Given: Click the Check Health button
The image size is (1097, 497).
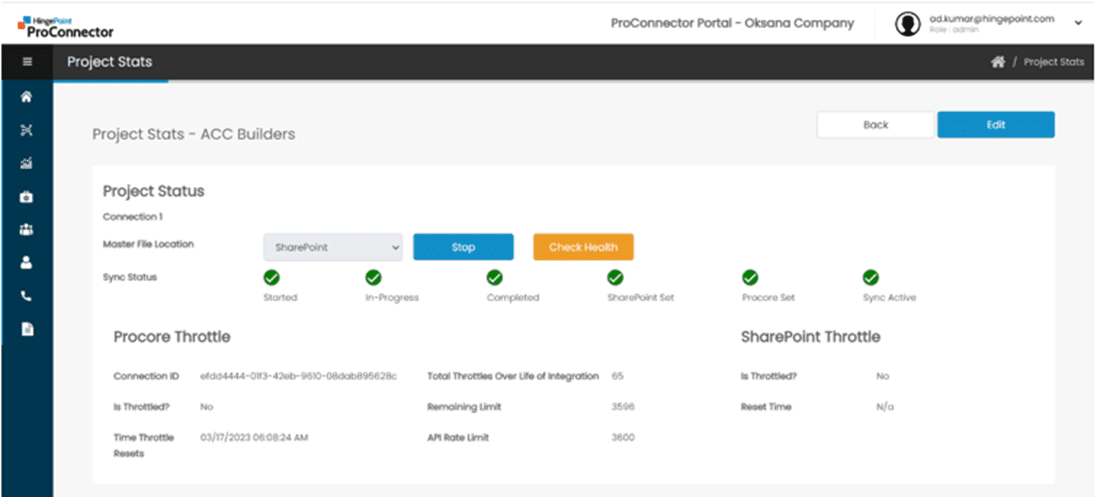Looking at the screenshot, I should [x=583, y=247].
